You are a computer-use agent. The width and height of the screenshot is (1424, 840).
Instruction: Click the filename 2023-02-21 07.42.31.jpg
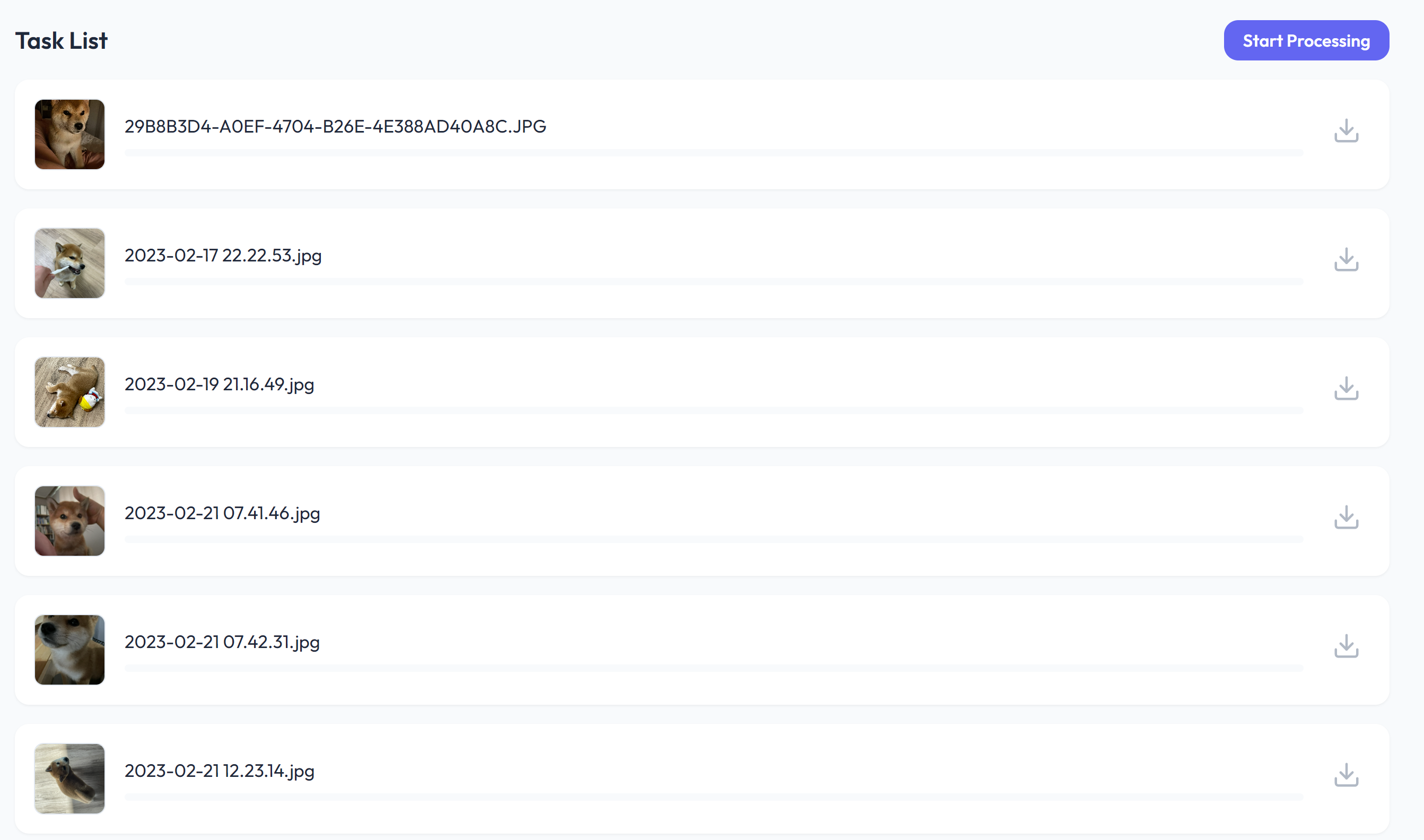click(222, 642)
